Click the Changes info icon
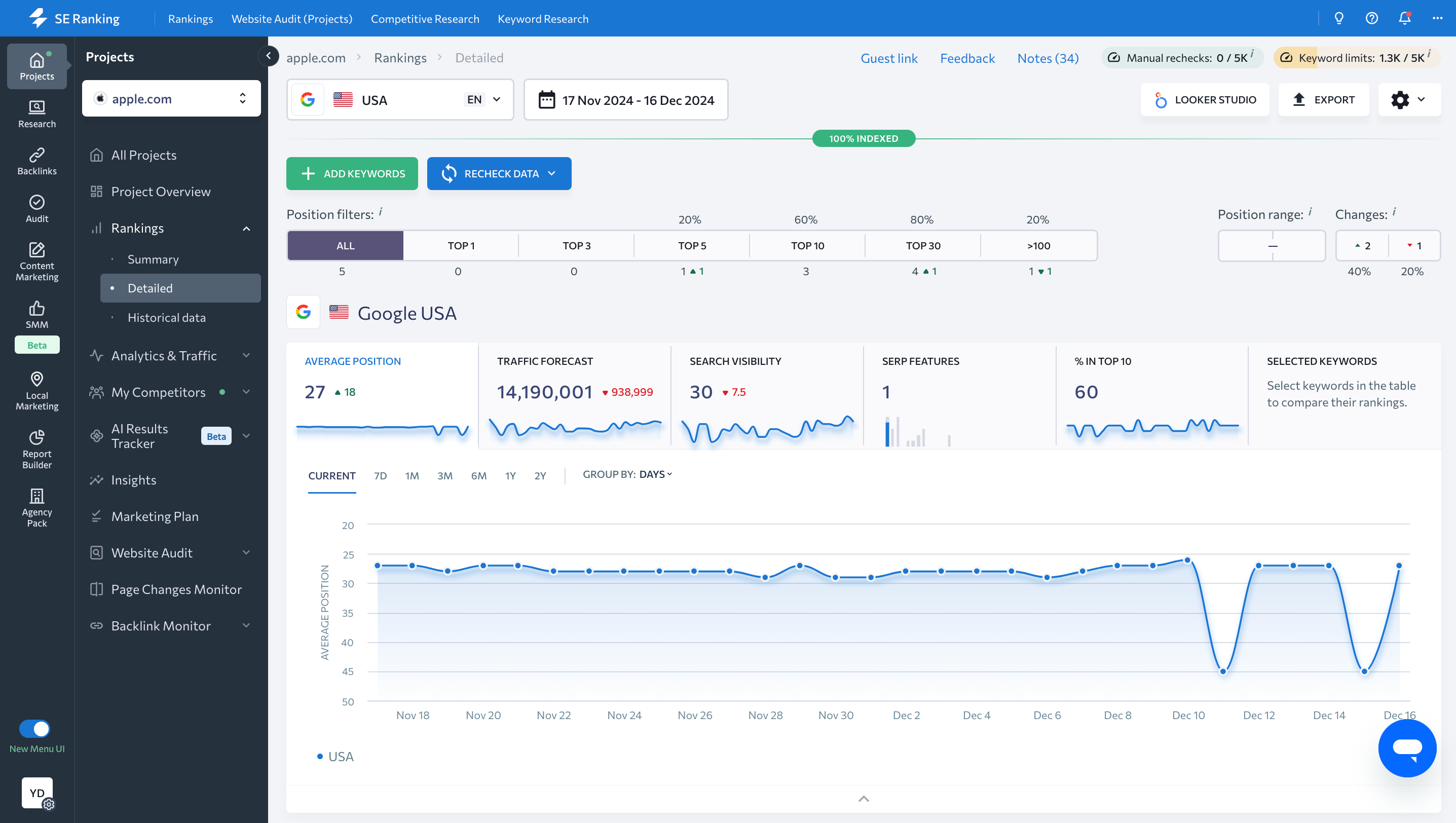 coord(1394,211)
